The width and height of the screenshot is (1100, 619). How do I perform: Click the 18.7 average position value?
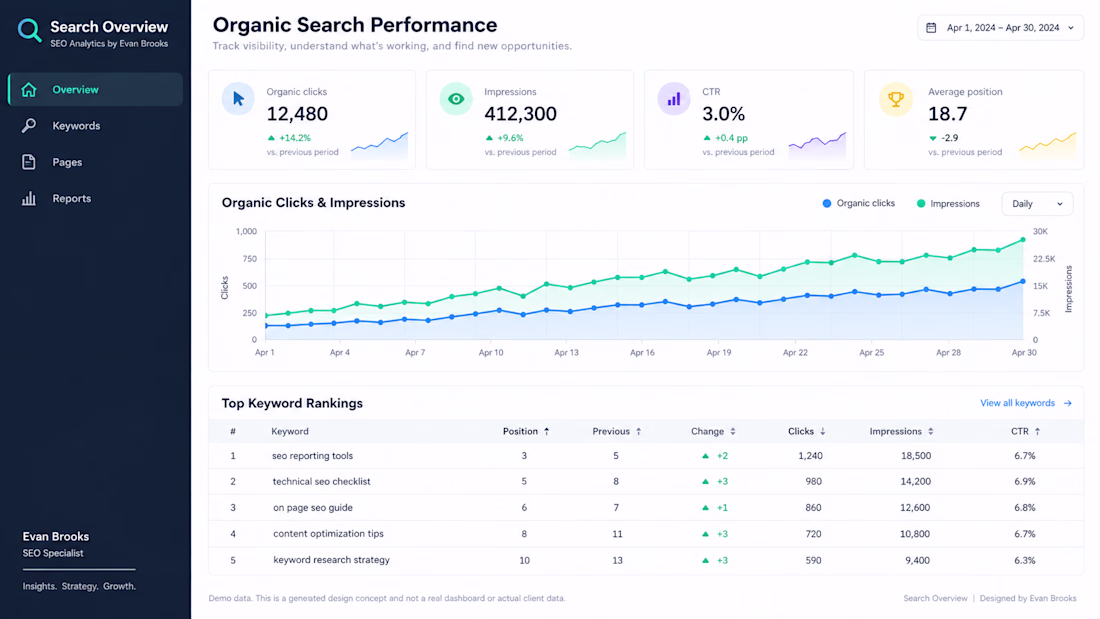tap(948, 114)
